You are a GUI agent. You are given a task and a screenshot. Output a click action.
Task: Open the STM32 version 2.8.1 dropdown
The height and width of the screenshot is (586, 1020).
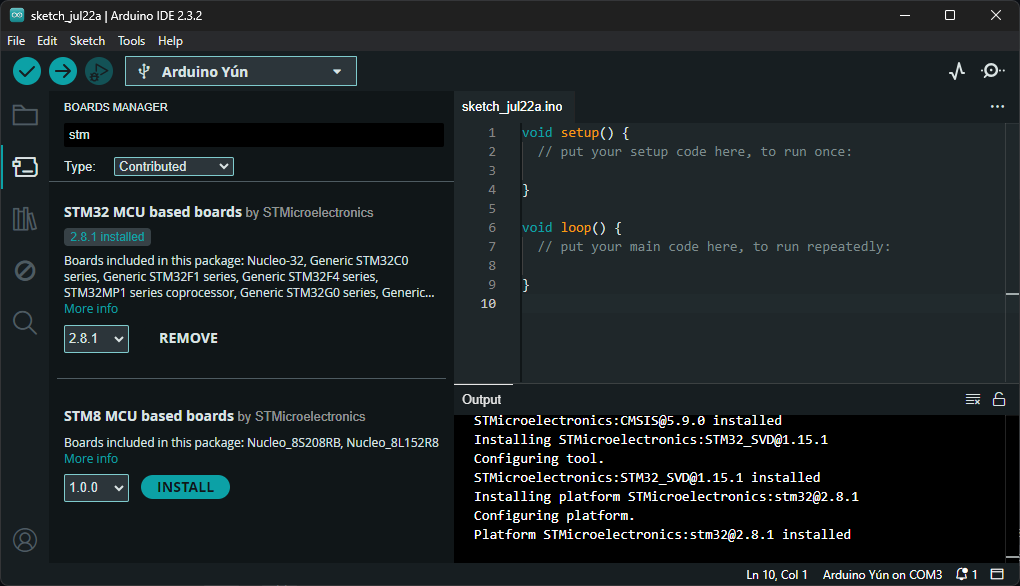pyautogui.click(x=96, y=339)
